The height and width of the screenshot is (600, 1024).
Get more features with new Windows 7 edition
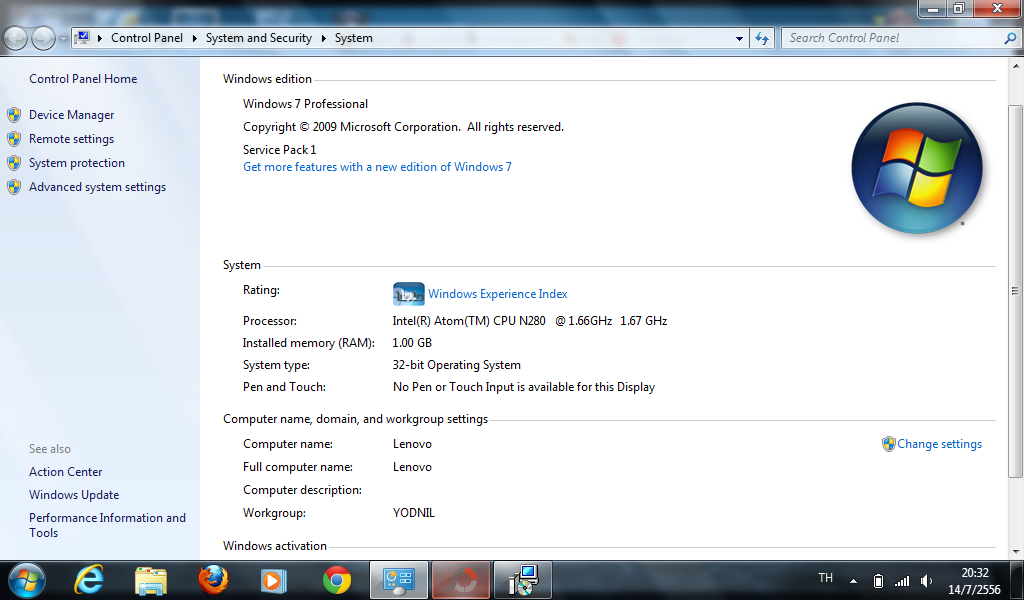(x=377, y=167)
